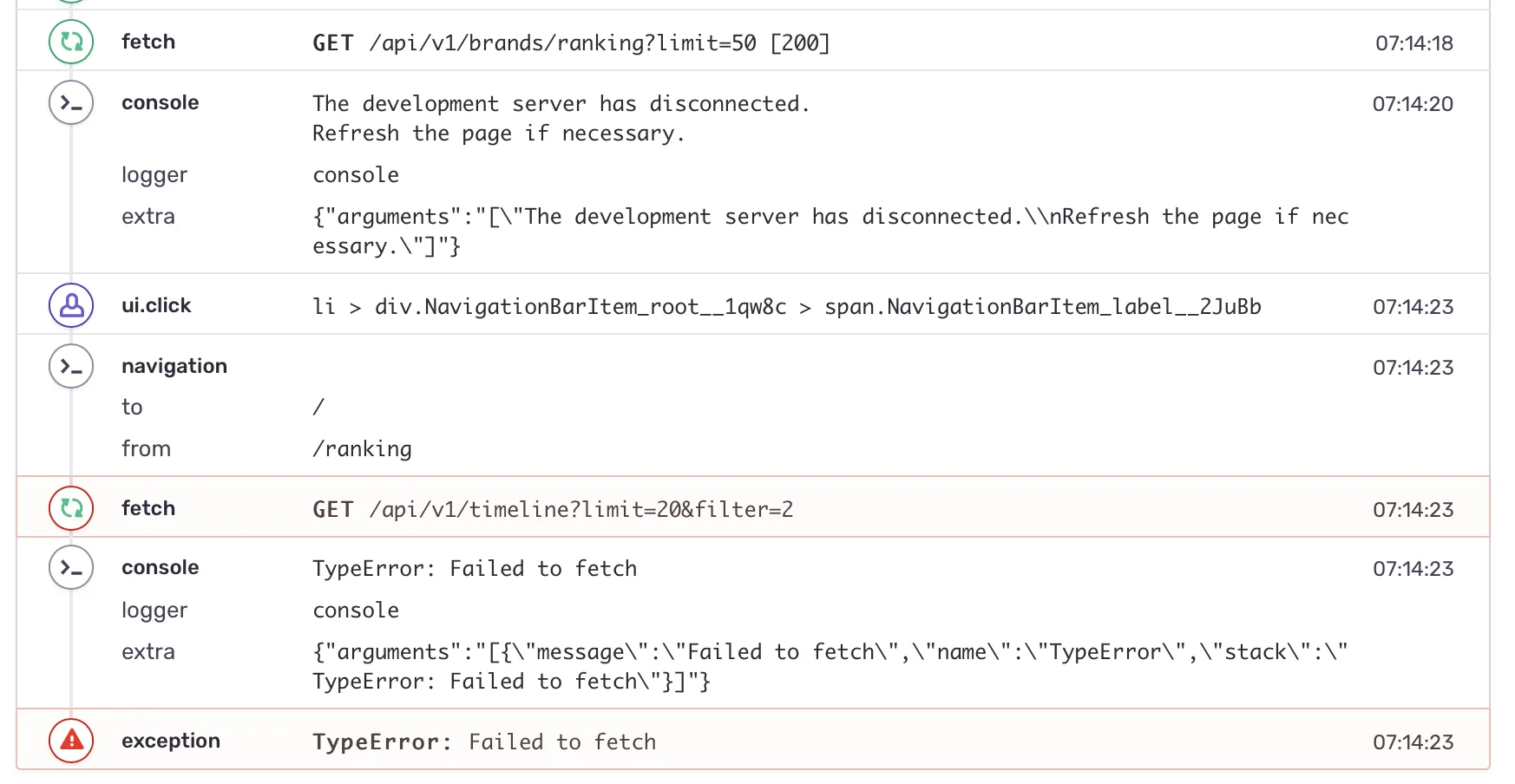
Task: Click the "The development server has disconnected" message
Action: click(x=561, y=104)
